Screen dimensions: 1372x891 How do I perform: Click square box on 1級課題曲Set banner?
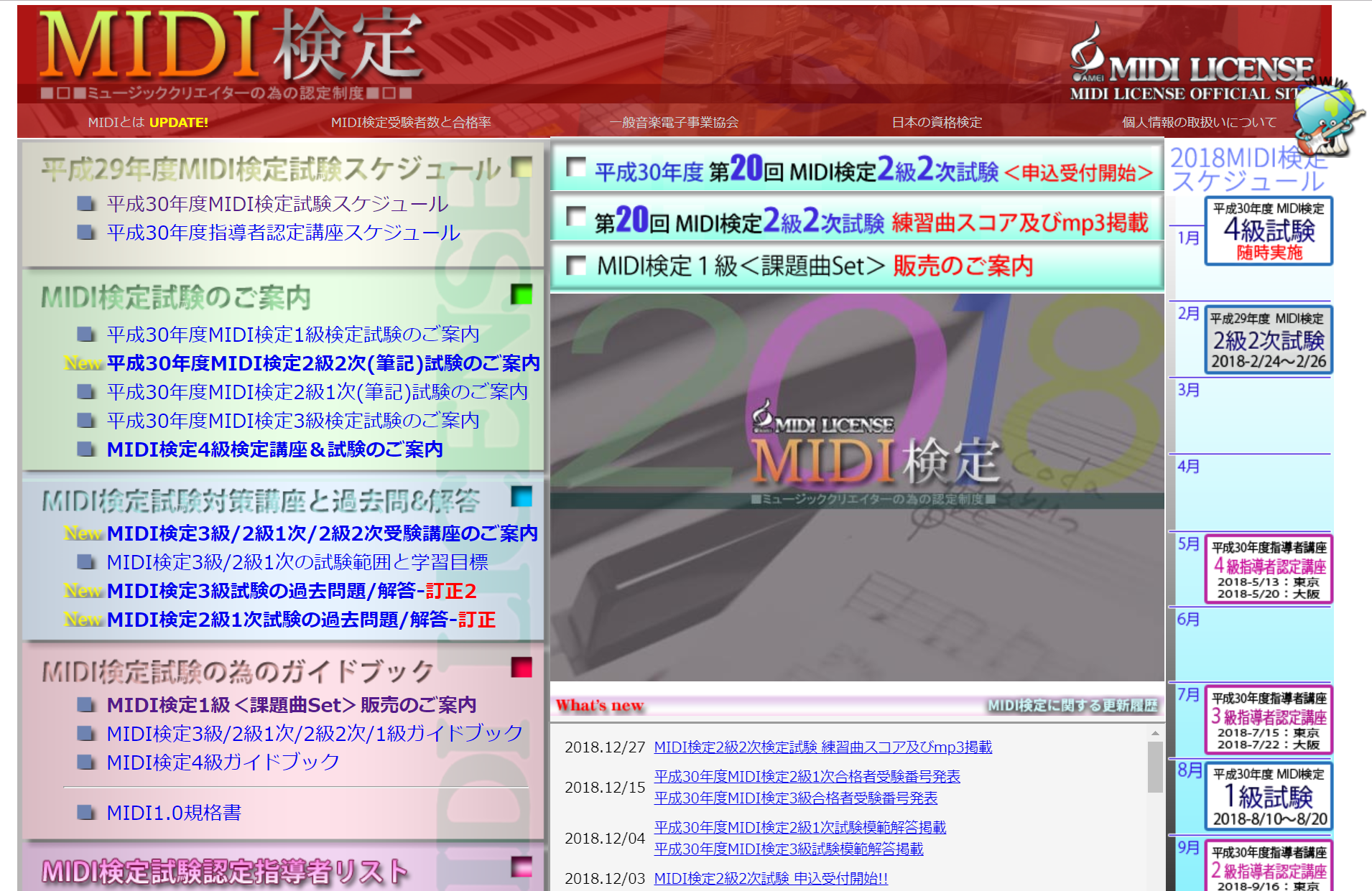(x=576, y=266)
